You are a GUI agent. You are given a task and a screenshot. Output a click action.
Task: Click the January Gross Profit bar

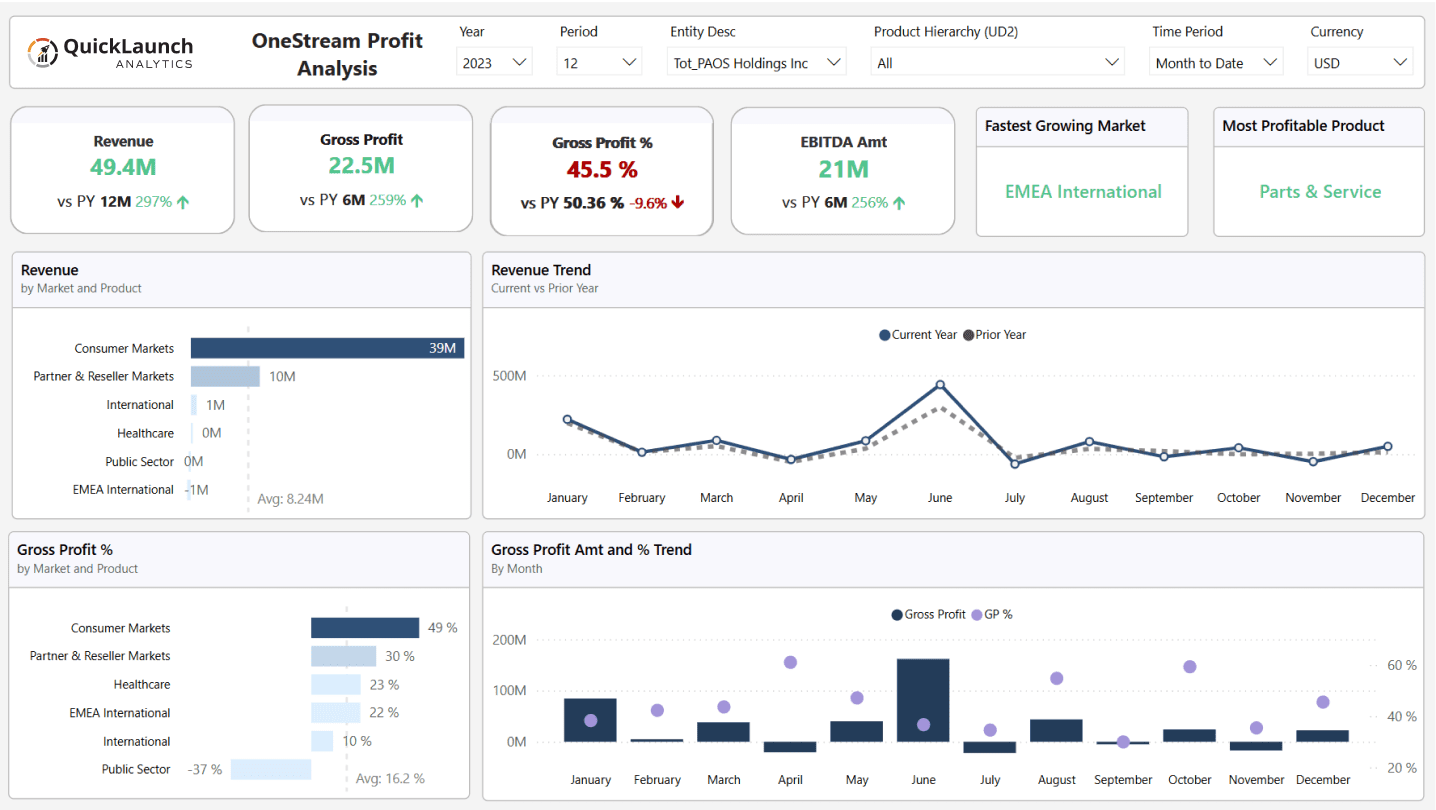click(590, 720)
